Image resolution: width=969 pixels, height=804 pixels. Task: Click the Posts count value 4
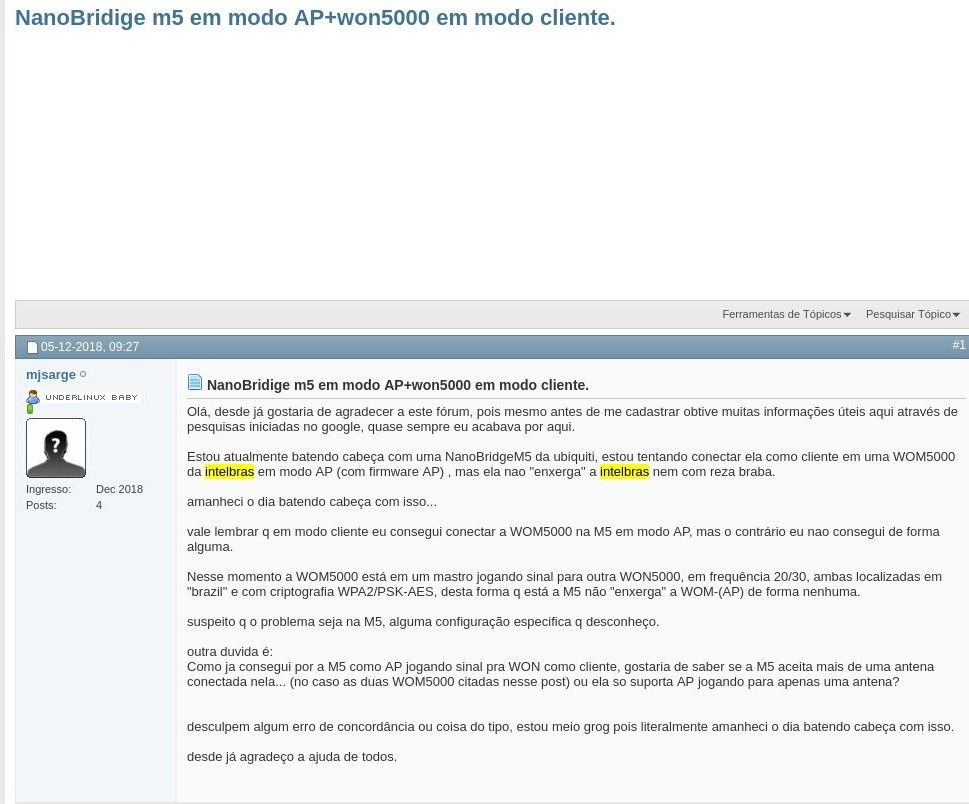tap(99, 505)
